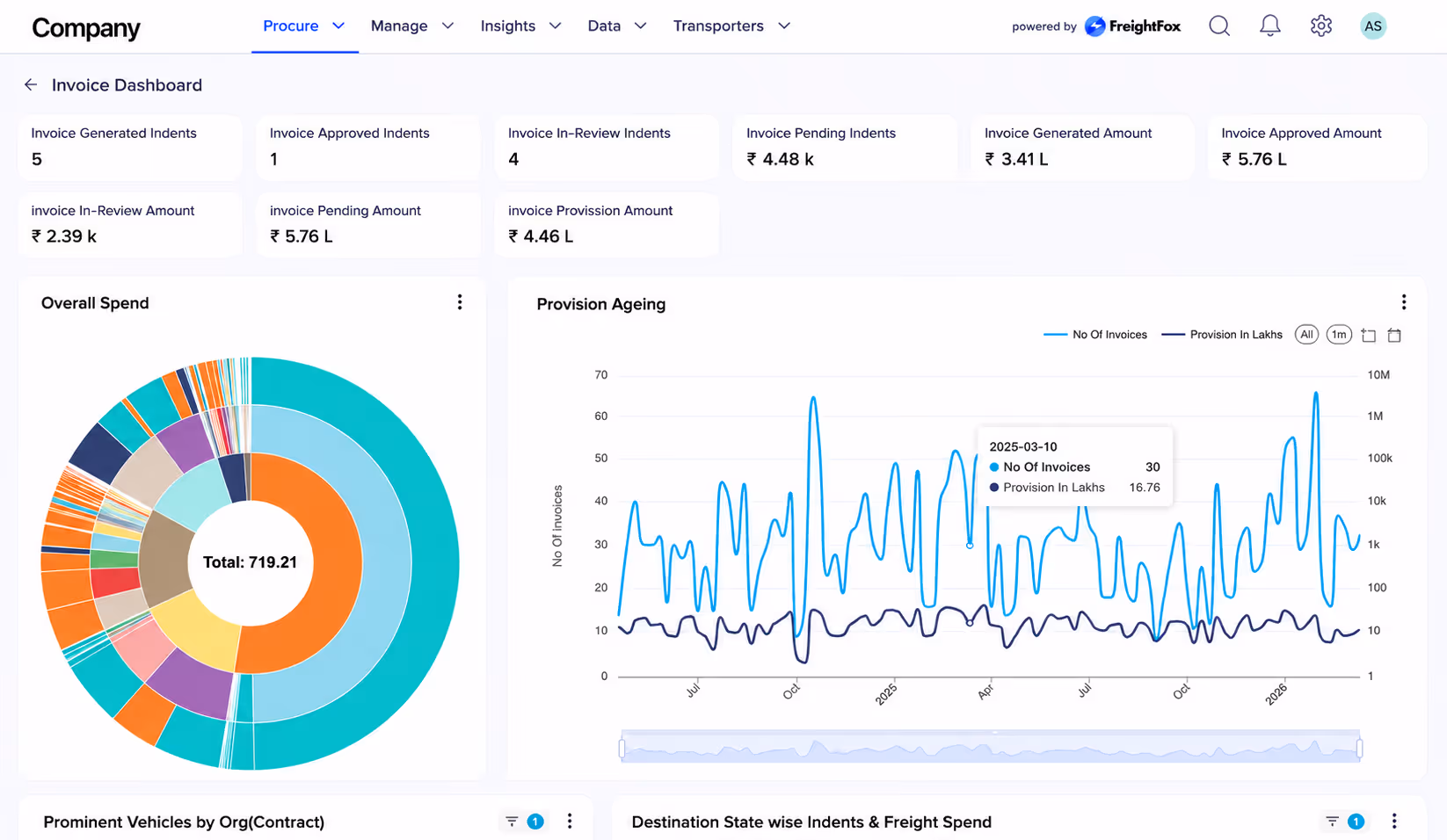
Task: Open filter icon on Prominent Vehicles by Org
Action: [512, 822]
